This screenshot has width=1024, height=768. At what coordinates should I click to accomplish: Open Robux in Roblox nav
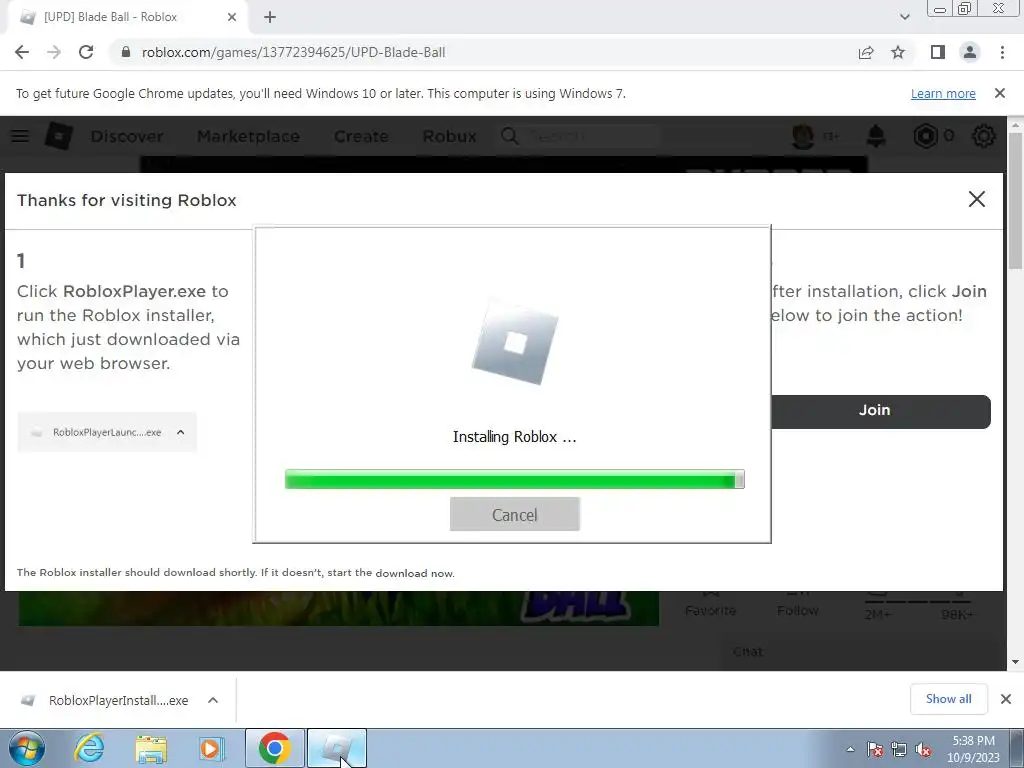click(449, 136)
